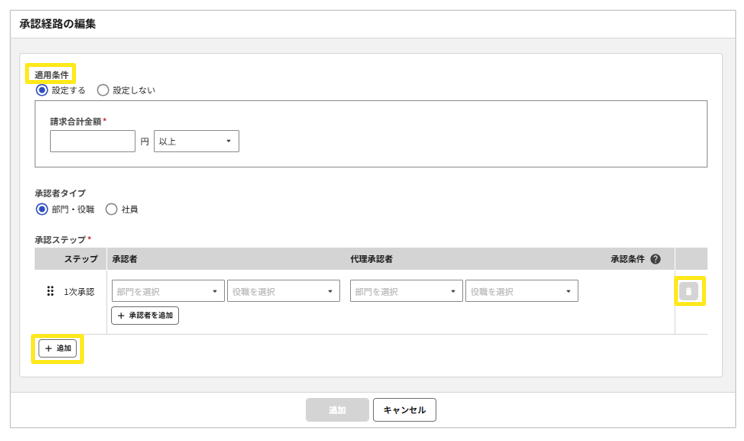Click the bottom 追加 submit button

coord(337,410)
